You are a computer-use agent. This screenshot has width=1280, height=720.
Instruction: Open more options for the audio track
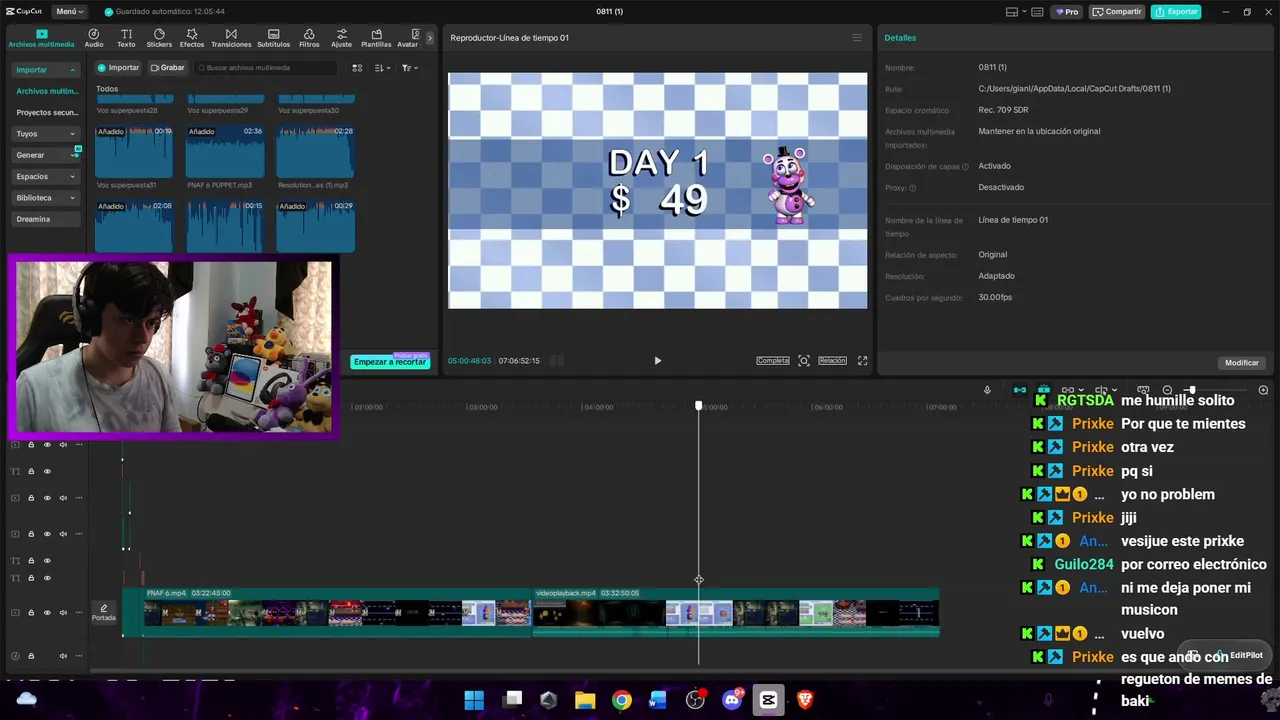79,656
